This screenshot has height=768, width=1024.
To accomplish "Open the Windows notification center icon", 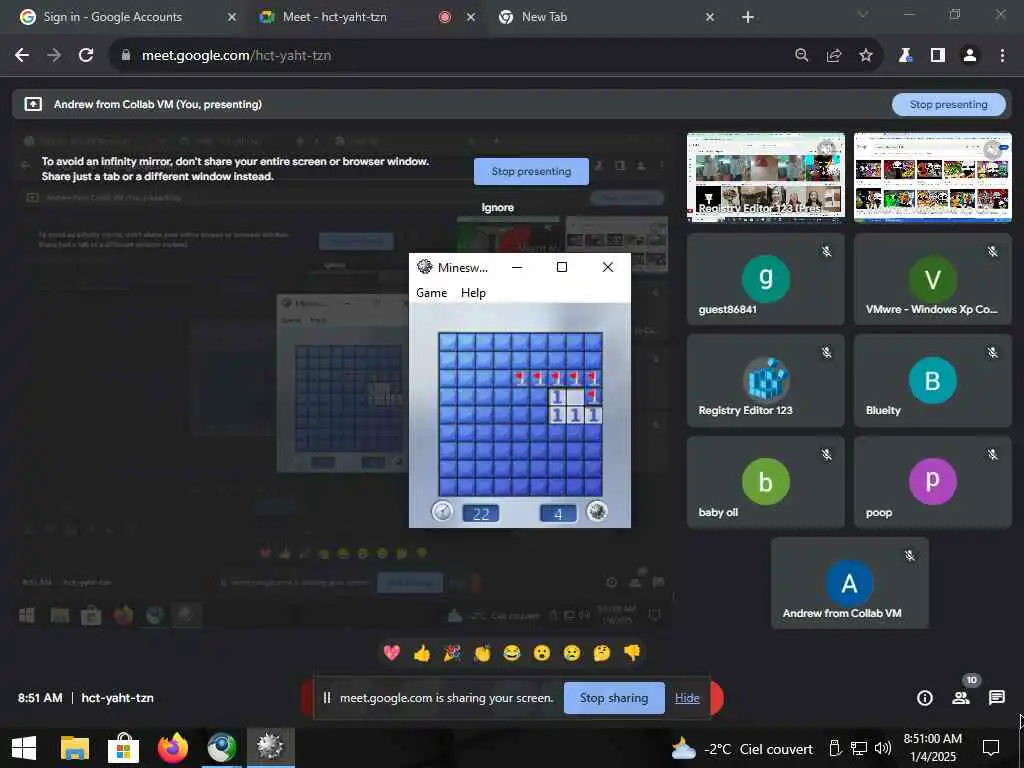I will pos(991,747).
